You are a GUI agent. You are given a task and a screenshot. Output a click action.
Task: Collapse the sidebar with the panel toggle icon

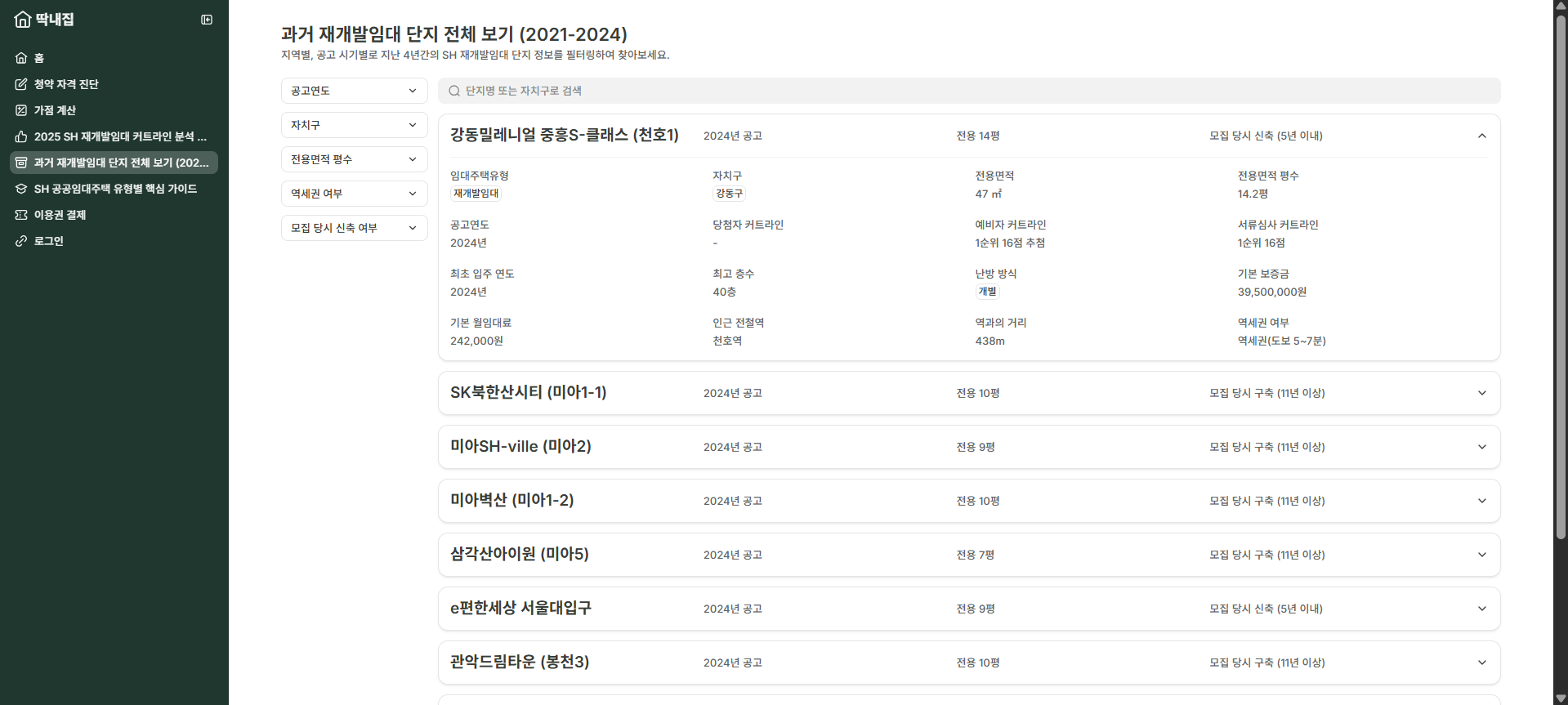click(207, 20)
